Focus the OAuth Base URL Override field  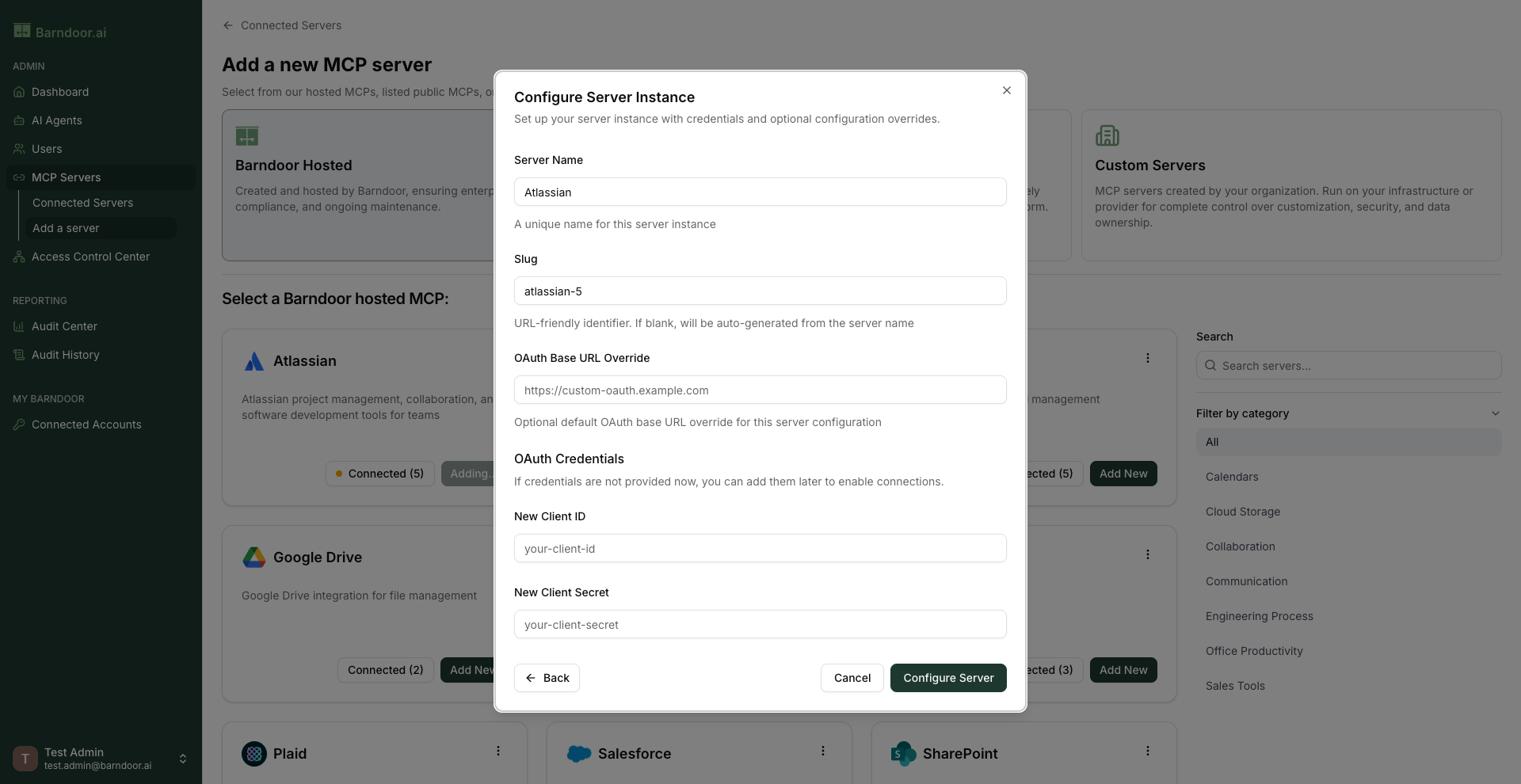tap(760, 390)
